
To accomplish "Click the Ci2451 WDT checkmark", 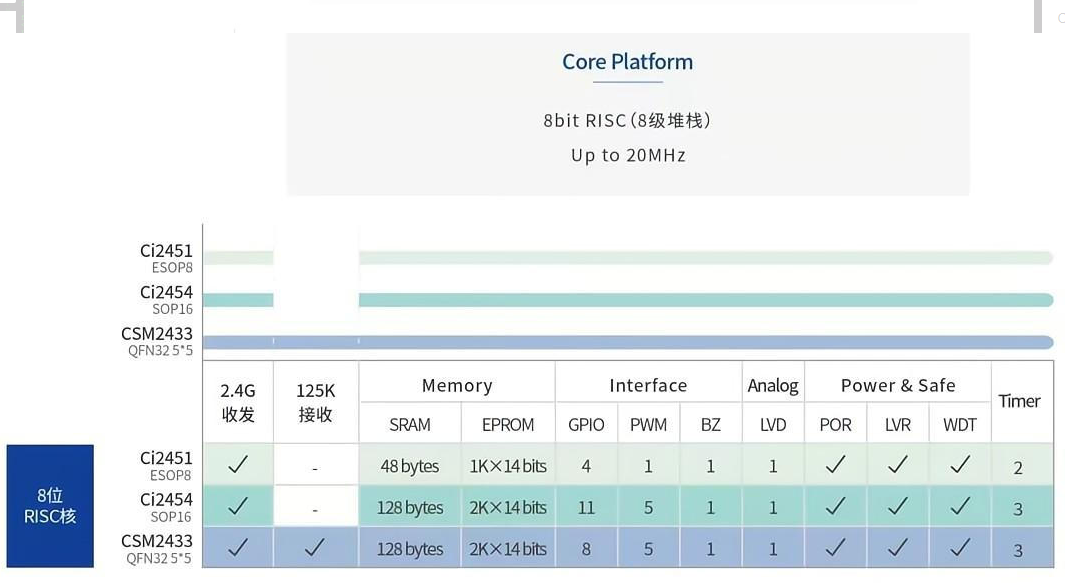I will 960,465.
